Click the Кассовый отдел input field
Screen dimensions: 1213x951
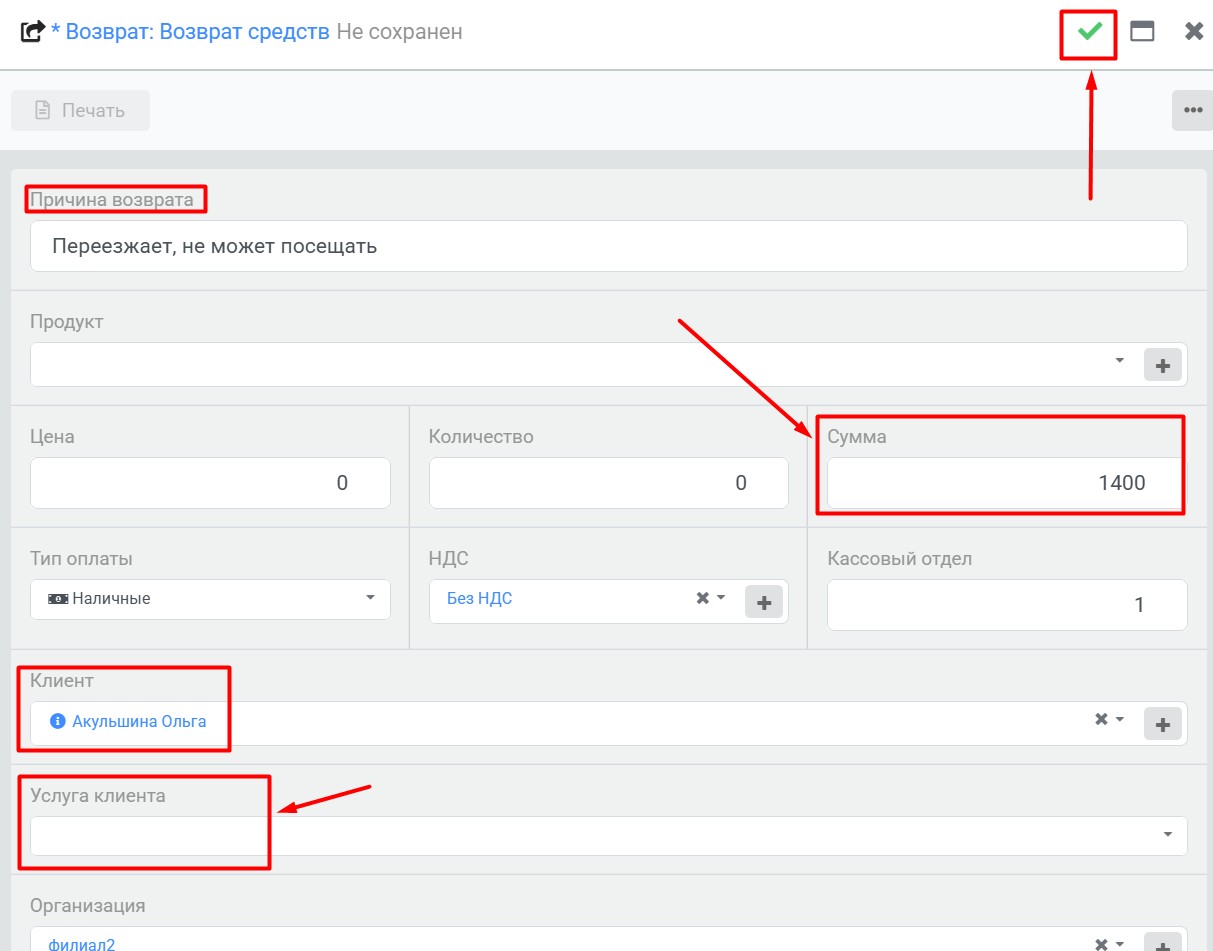pyautogui.click(x=1007, y=605)
